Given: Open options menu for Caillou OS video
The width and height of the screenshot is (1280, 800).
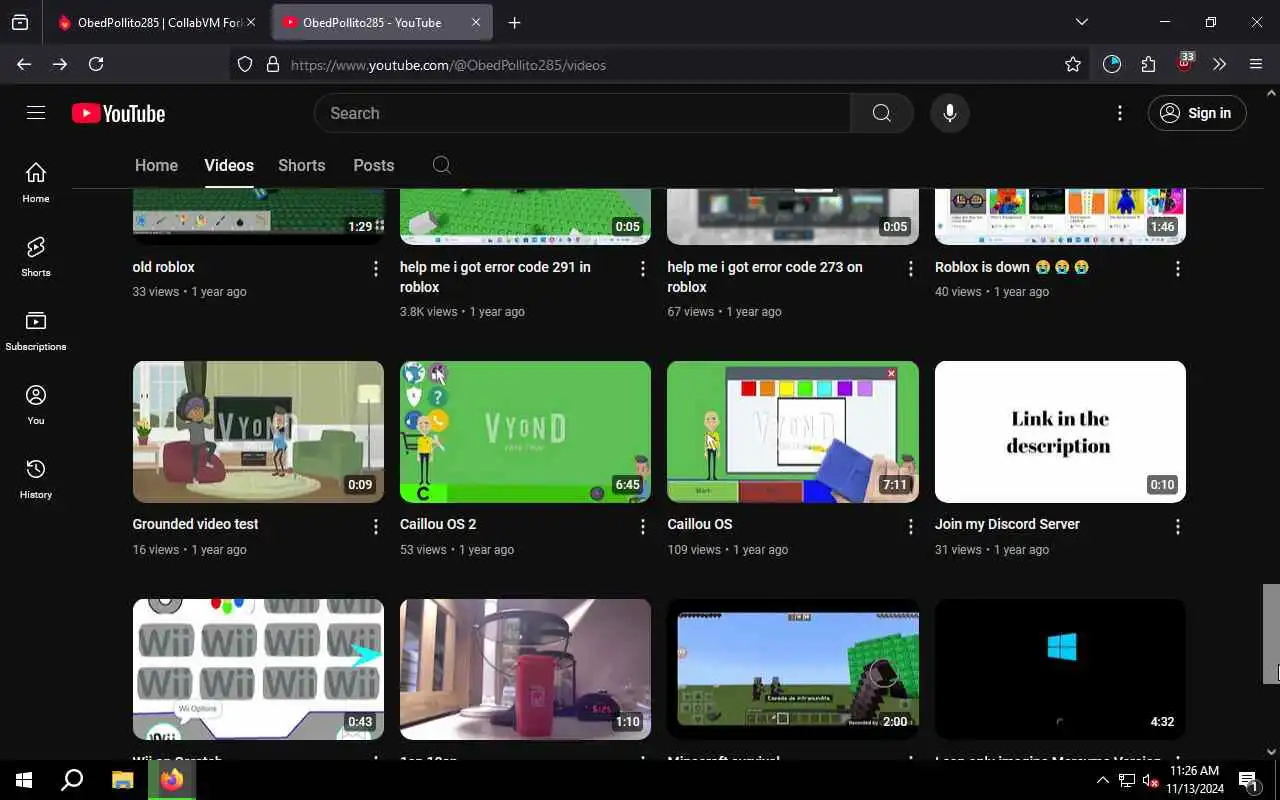Looking at the screenshot, I should pyautogui.click(x=911, y=526).
